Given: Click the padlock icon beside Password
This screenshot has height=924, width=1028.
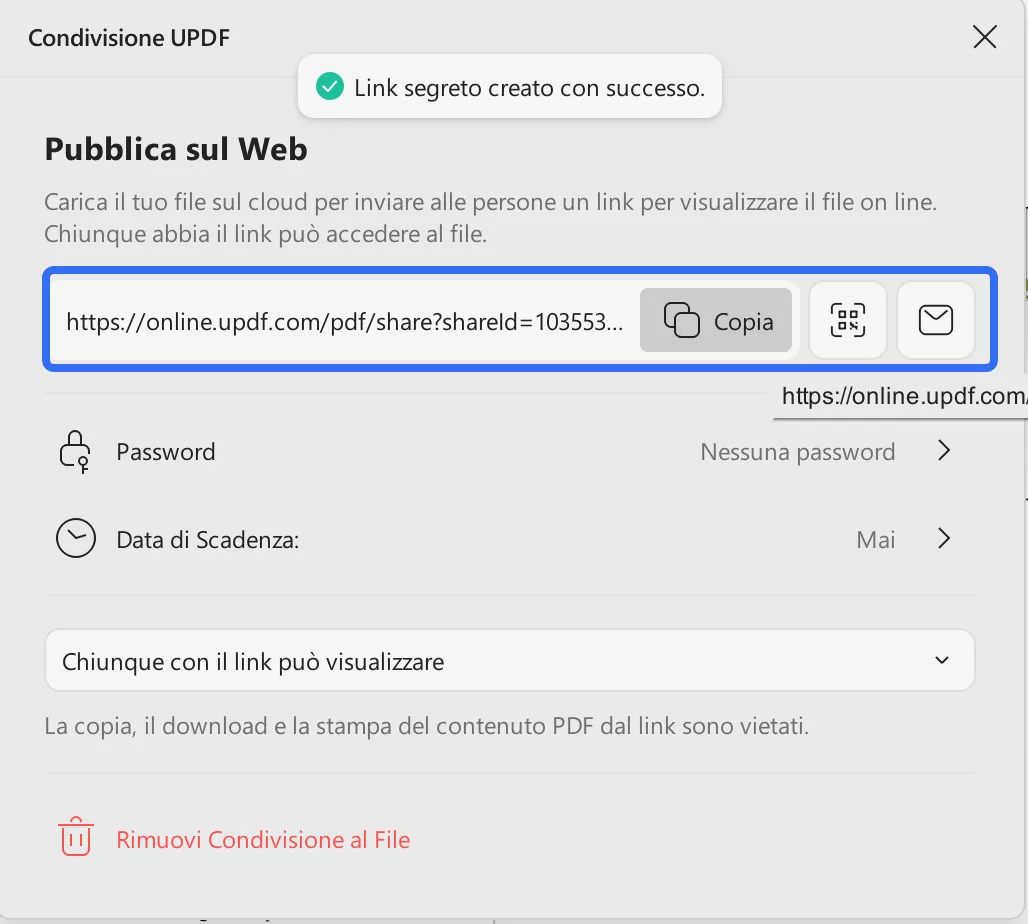Looking at the screenshot, I should click(x=75, y=451).
